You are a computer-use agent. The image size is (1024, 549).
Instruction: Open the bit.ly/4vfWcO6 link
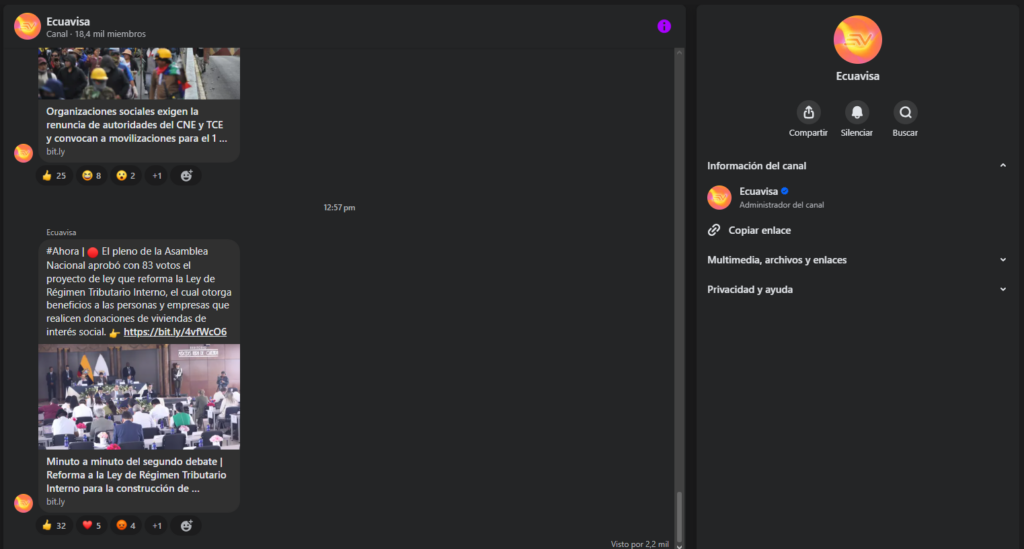click(175, 332)
